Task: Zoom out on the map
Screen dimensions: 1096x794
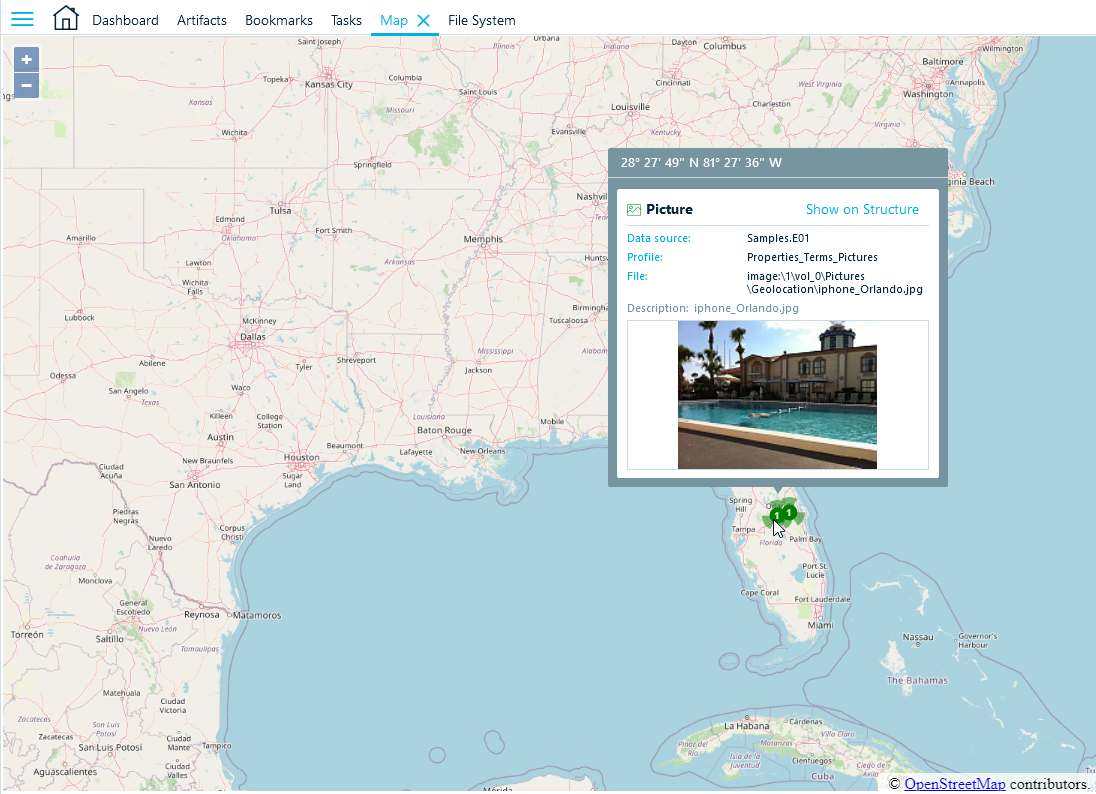Action: coord(27,85)
